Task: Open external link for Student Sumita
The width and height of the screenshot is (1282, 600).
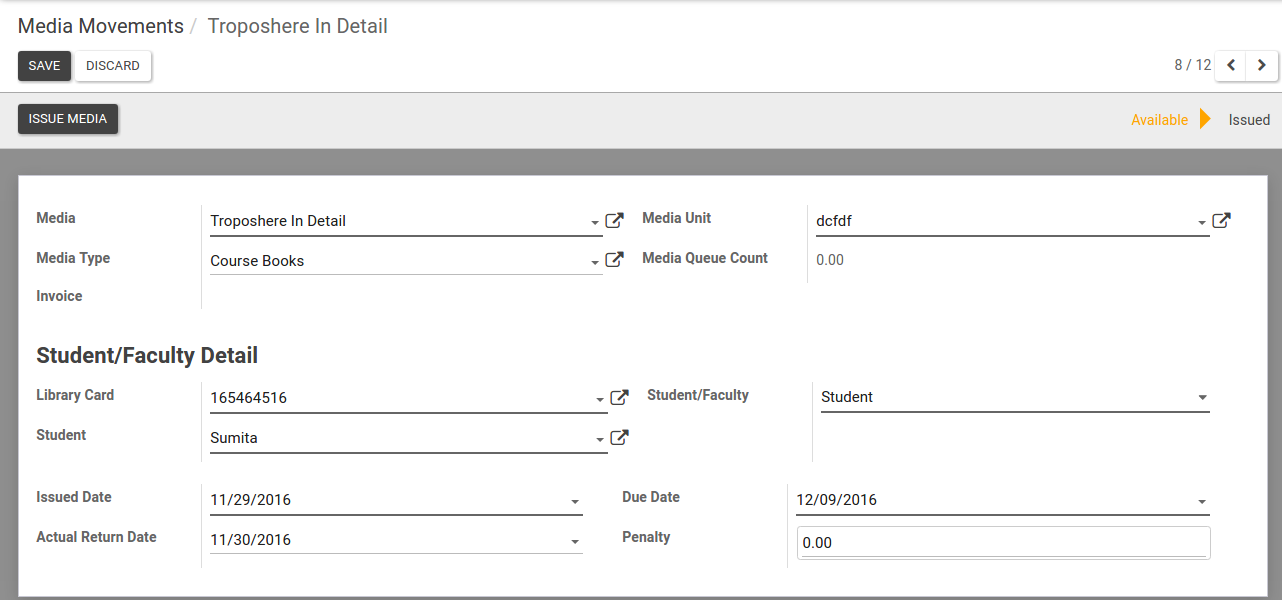Action: (x=620, y=437)
